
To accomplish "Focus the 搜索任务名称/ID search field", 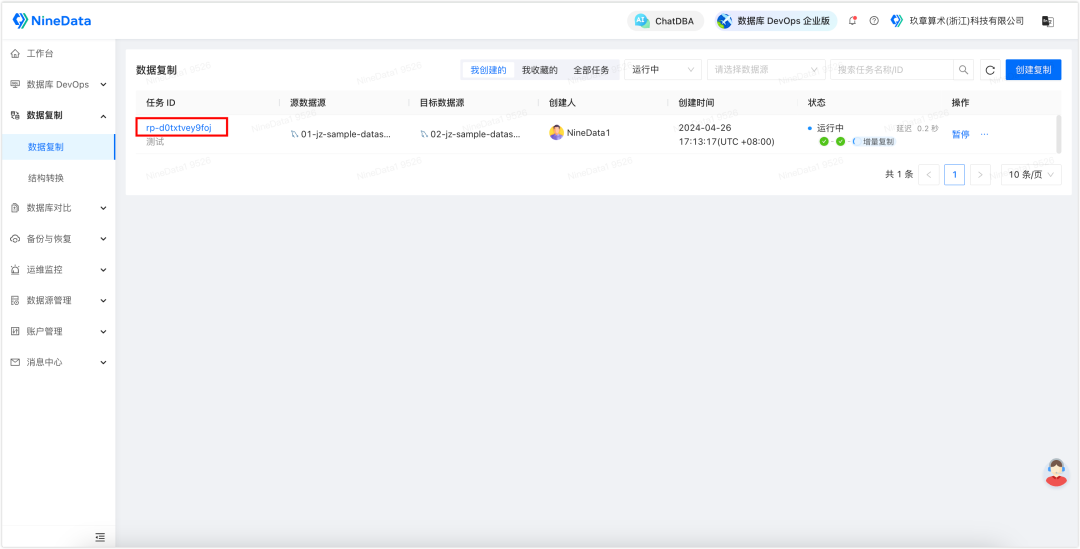I will 892,70.
